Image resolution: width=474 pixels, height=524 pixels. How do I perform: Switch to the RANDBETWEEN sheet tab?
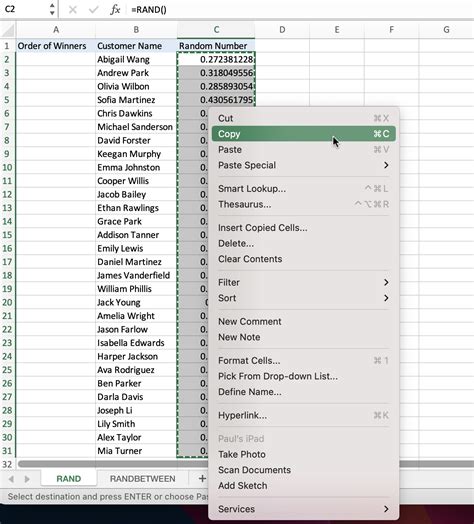click(143, 479)
